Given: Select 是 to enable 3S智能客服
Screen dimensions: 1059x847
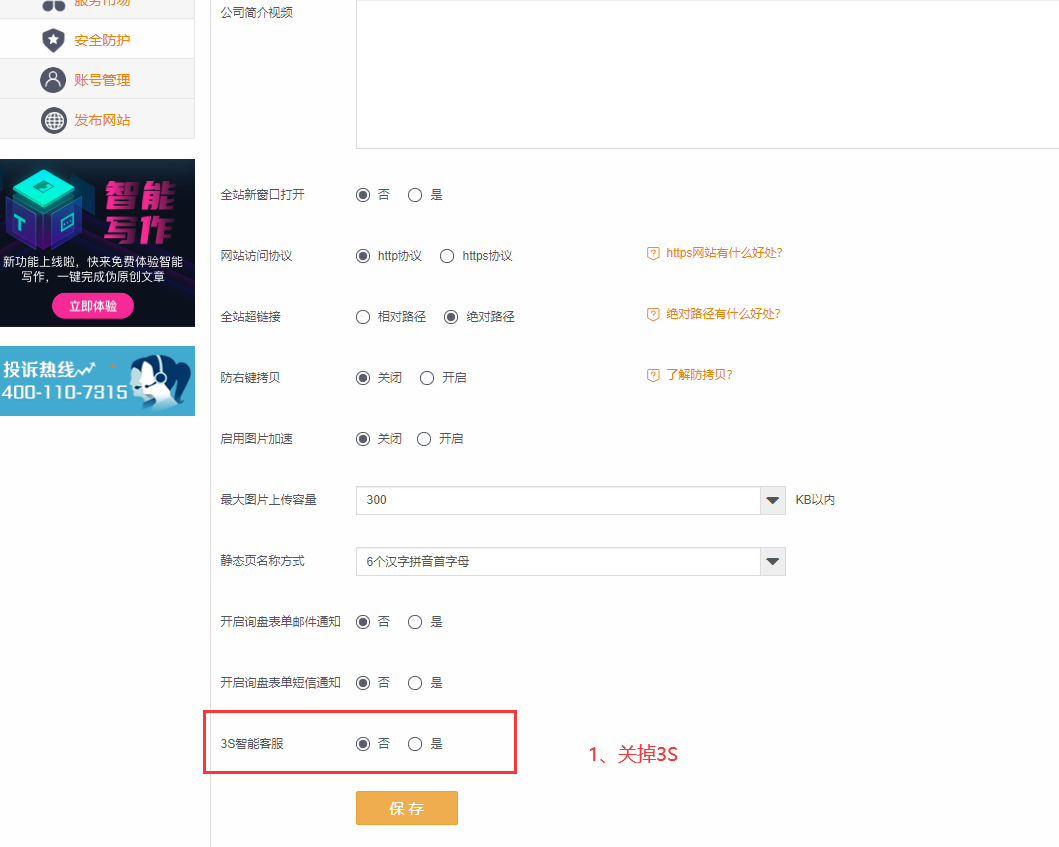Looking at the screenshot, I should point(415,744).
